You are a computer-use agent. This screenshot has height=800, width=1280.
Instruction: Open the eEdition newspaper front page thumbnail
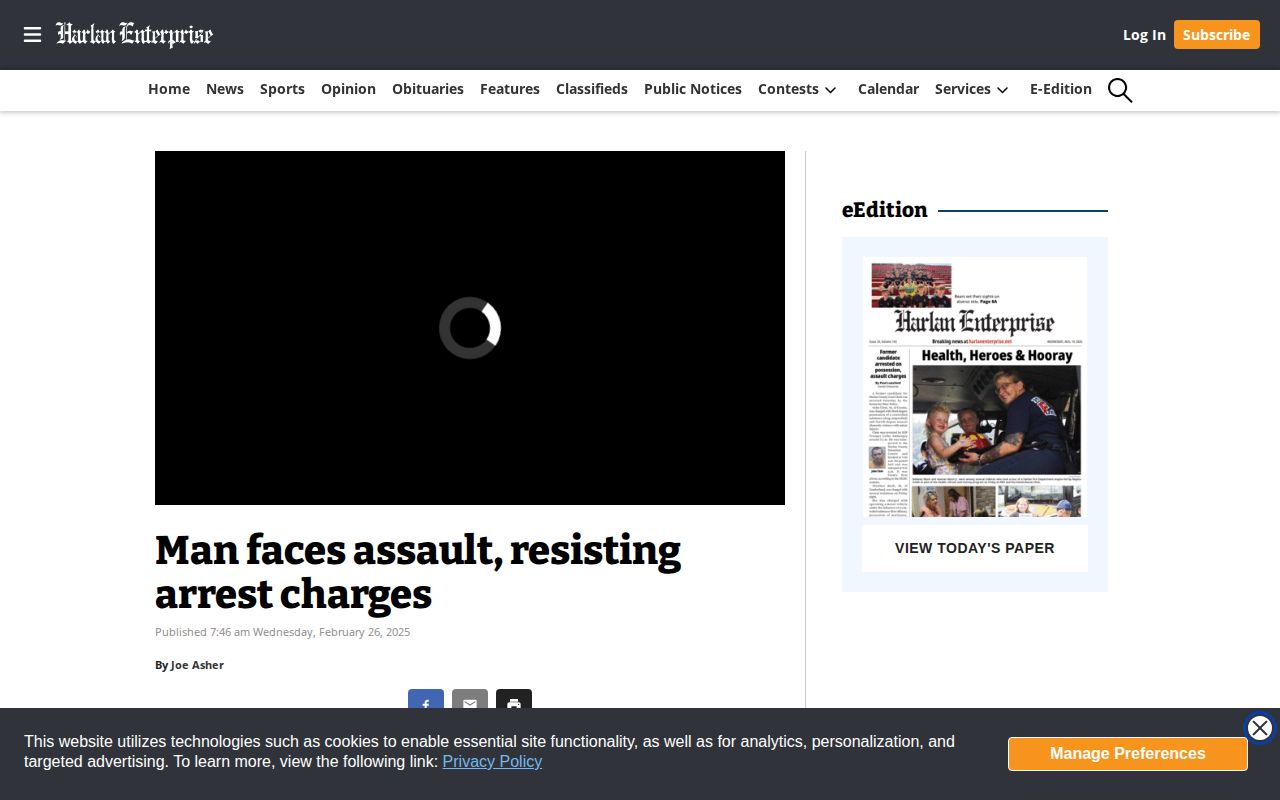[975, 388]
